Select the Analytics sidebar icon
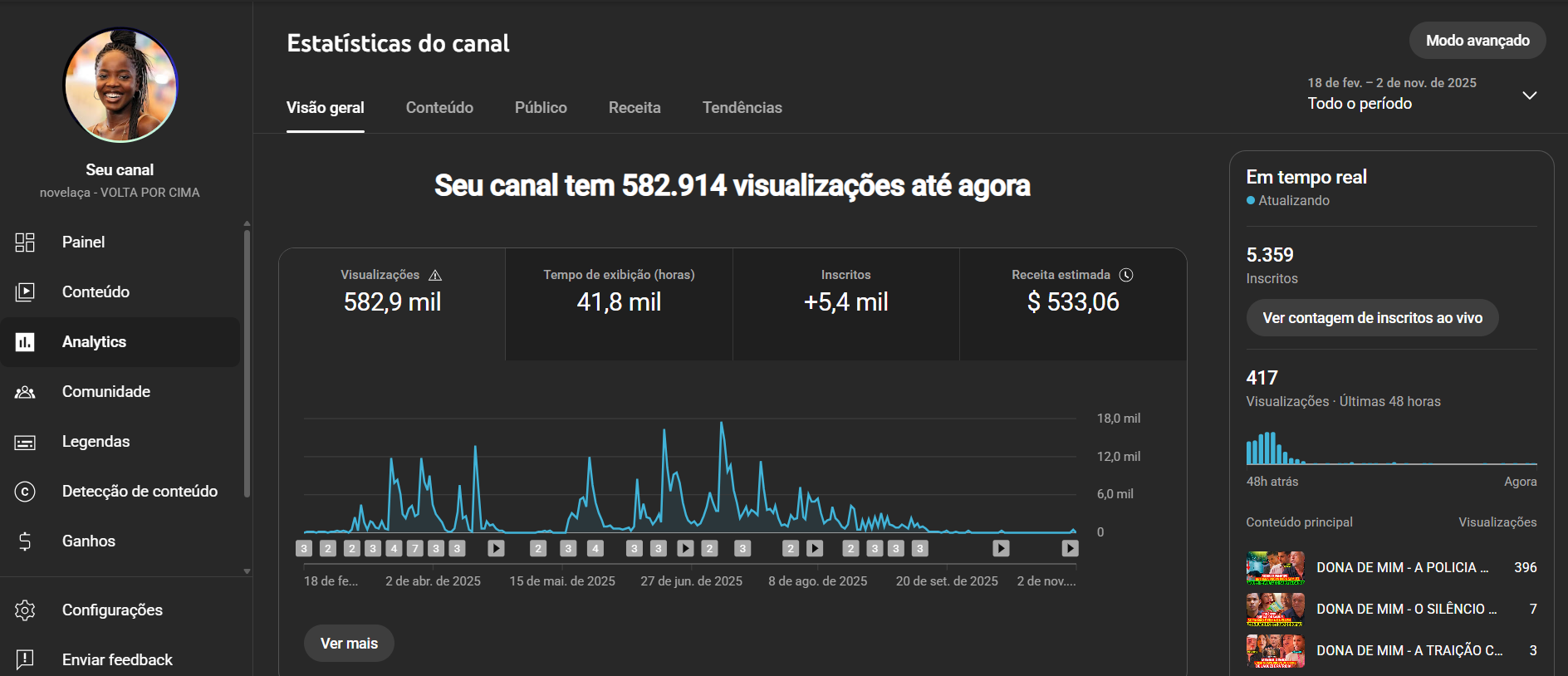Viewport: 1568px width, 676px height. (x=25, y=342)
